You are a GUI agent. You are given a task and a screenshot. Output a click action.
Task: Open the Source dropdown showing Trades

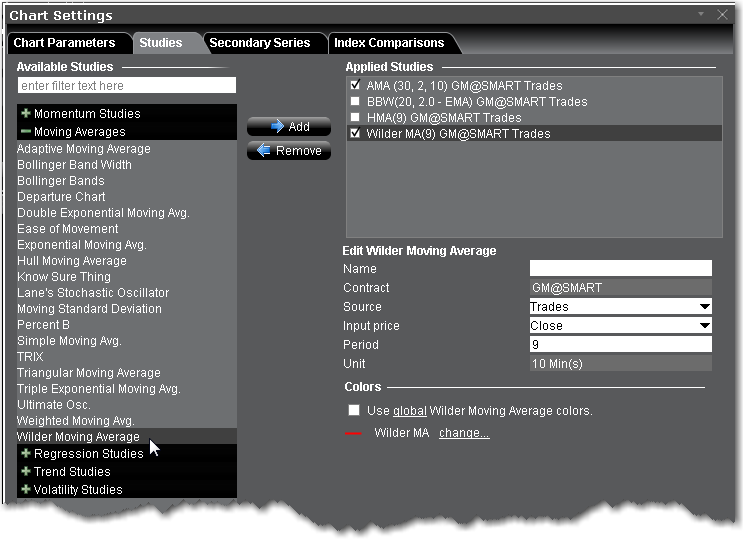coord(705,307)
